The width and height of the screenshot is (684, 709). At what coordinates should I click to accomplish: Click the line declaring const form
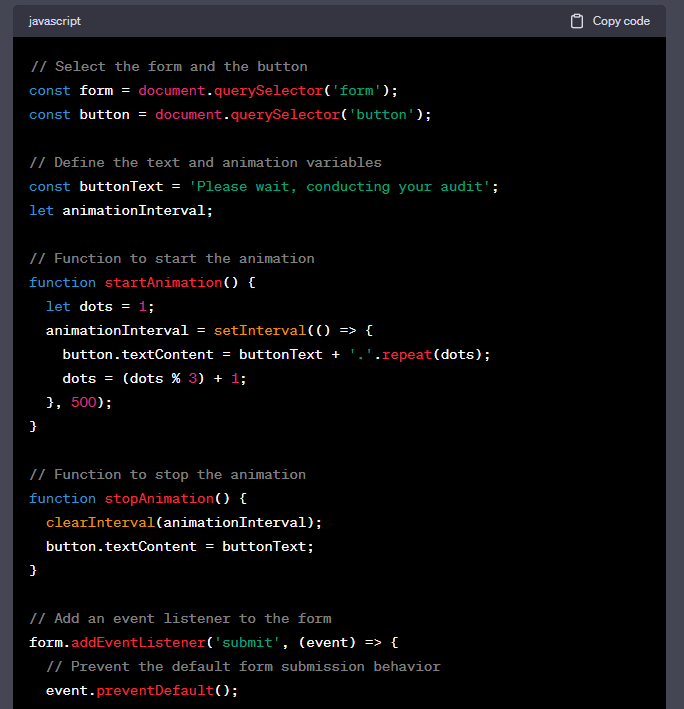pos(213,90)
